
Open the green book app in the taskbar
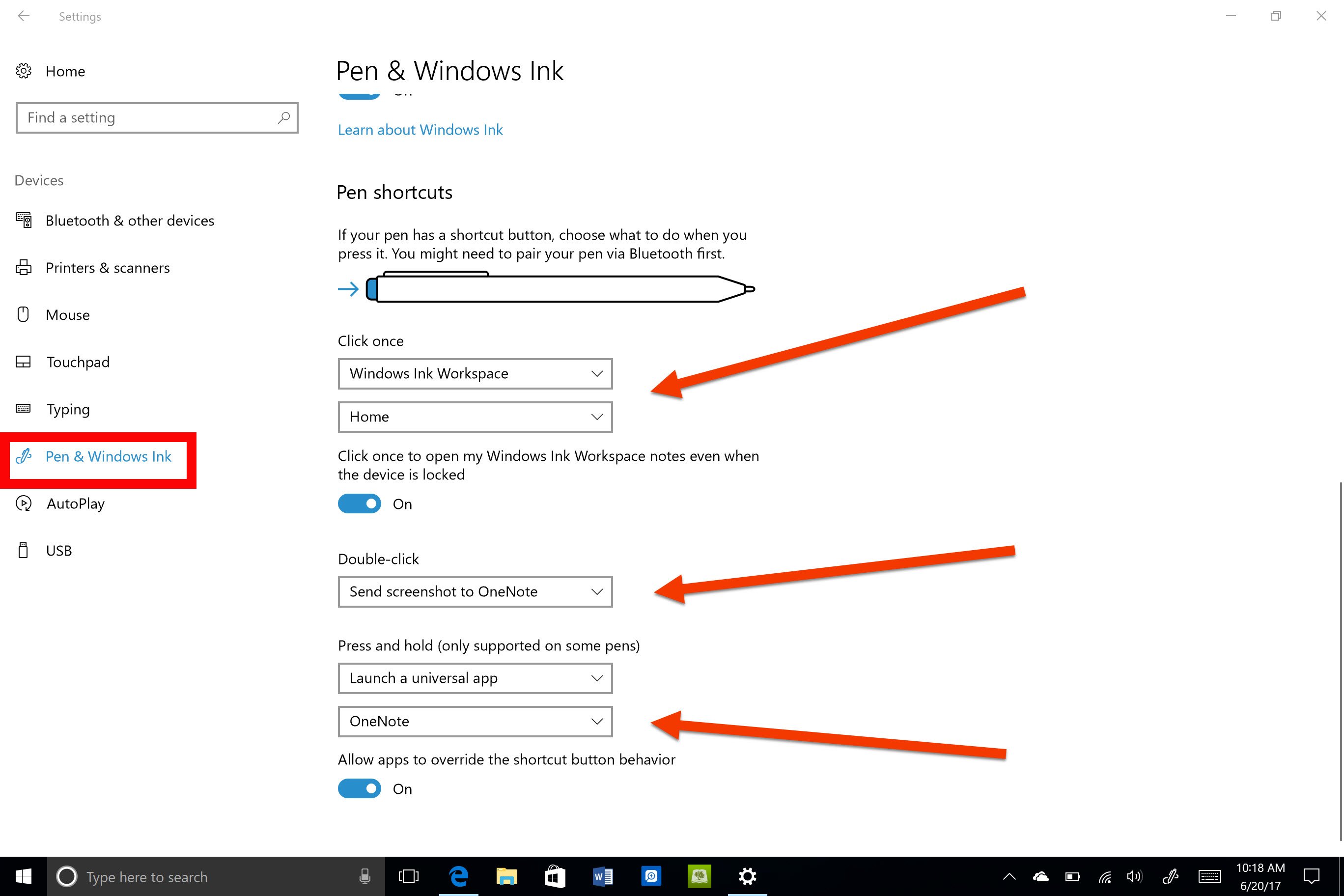click(x=700, y=876)
